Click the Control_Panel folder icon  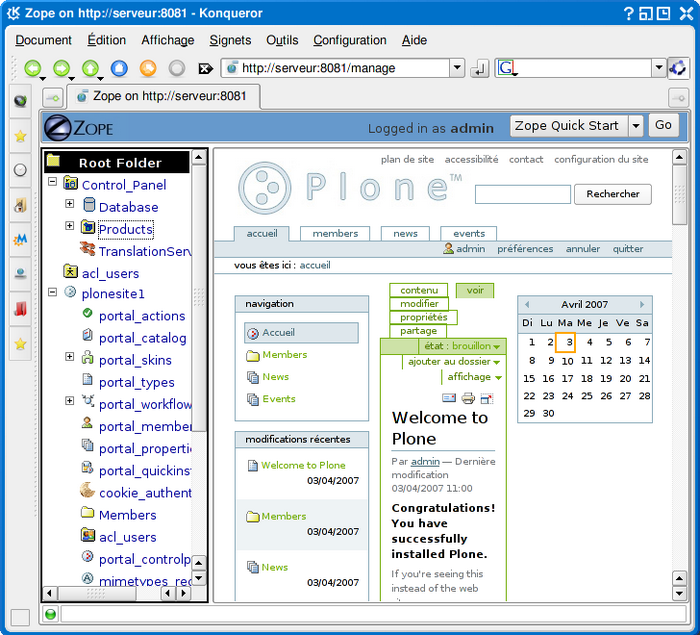pos(71,183)
